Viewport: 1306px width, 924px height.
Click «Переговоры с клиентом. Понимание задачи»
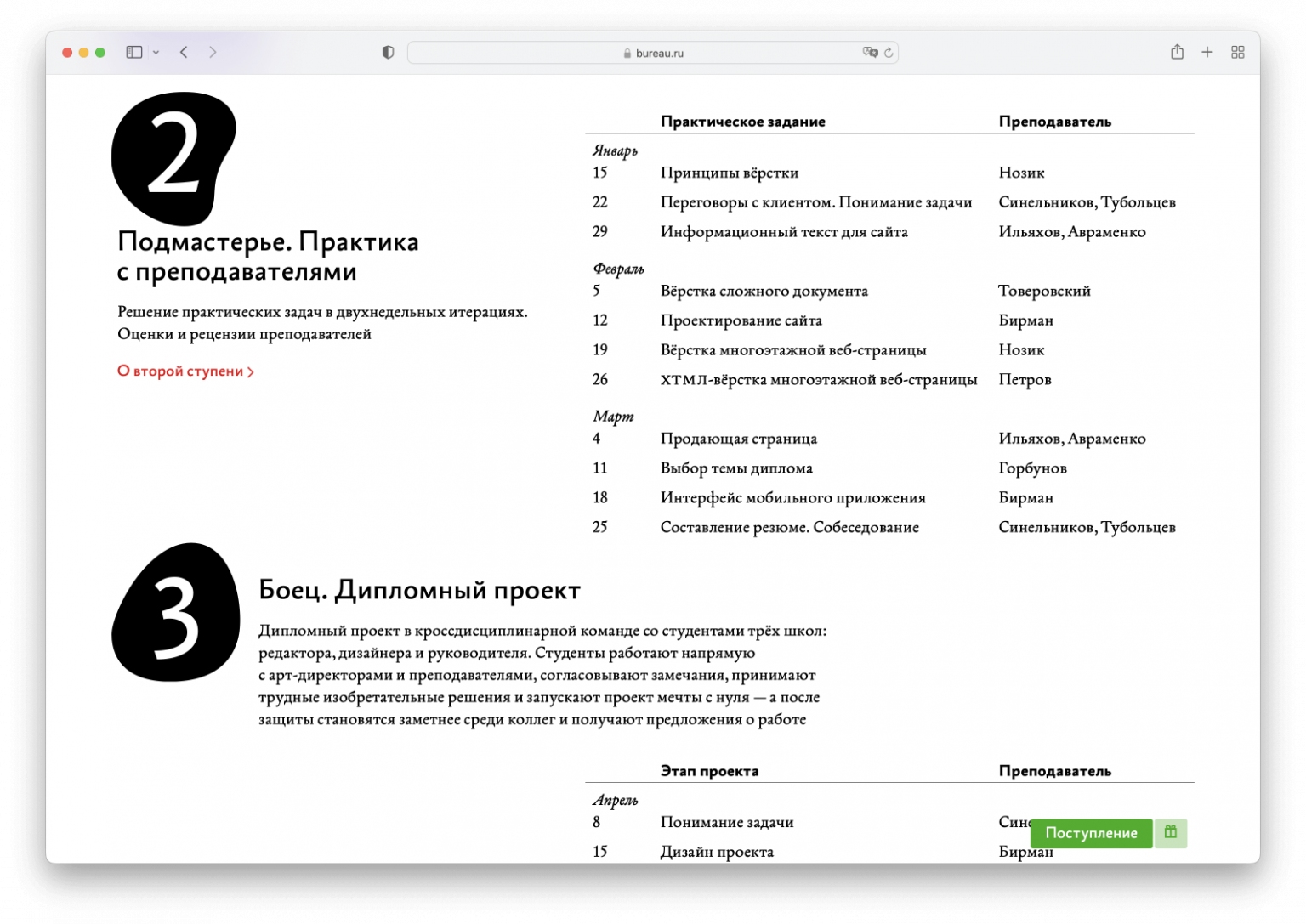pyautogui.click(x=816, y=202)
